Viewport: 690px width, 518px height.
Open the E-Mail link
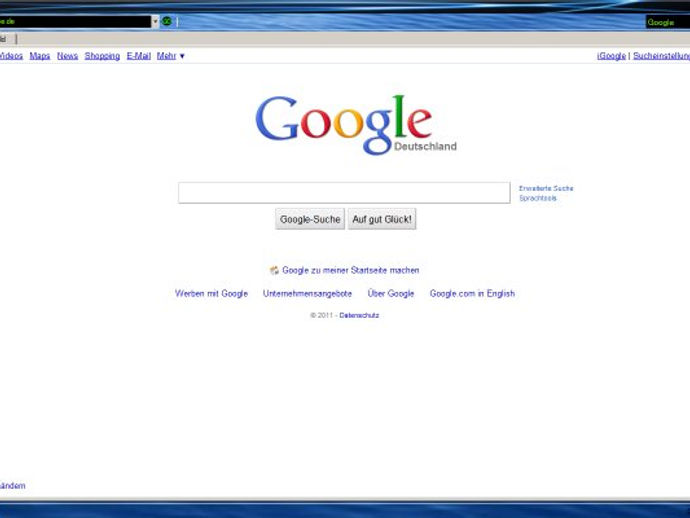click(x=139, y=56)
